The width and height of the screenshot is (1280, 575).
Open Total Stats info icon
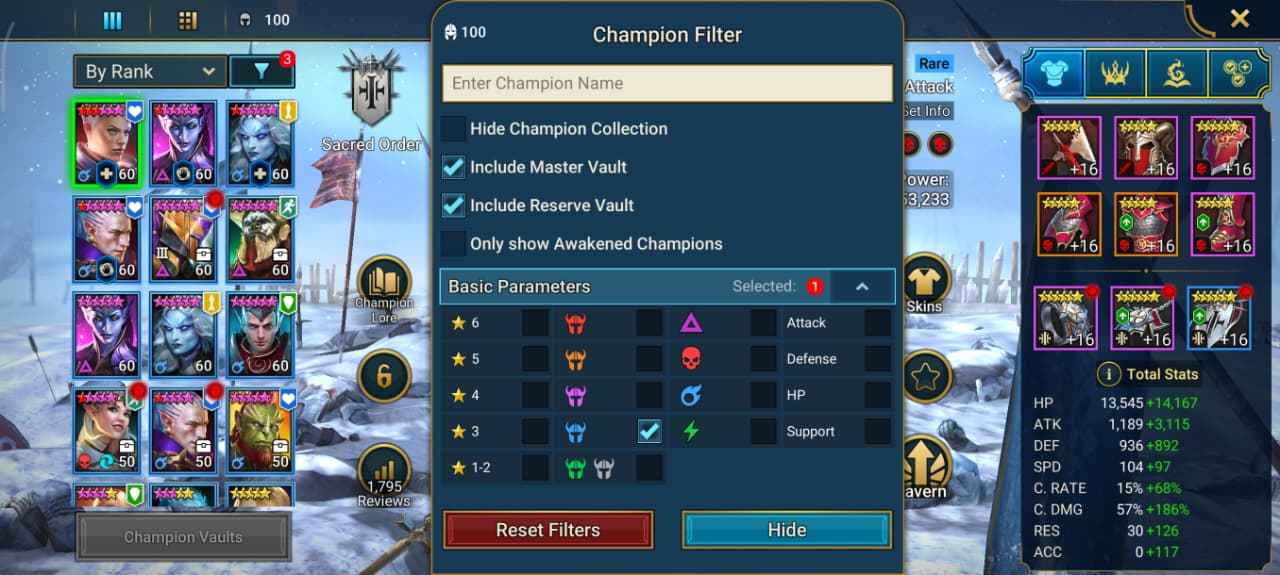(1108, 374)
